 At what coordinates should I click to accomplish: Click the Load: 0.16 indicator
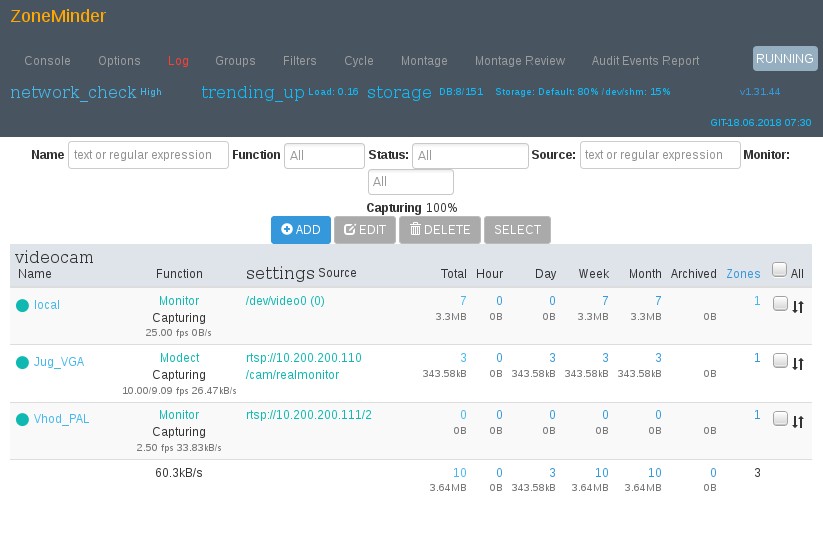333,92
